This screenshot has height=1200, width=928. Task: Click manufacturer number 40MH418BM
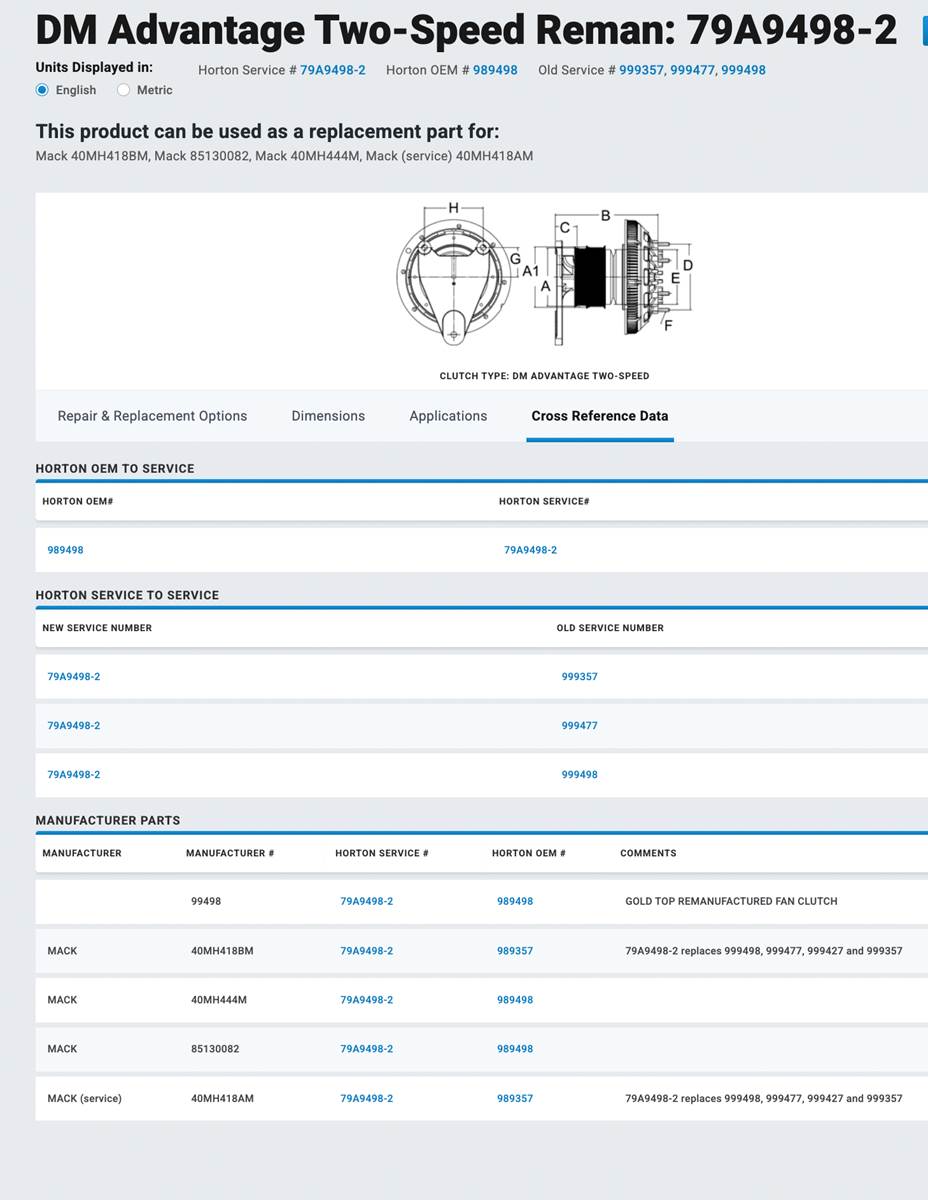coord(222,951)
